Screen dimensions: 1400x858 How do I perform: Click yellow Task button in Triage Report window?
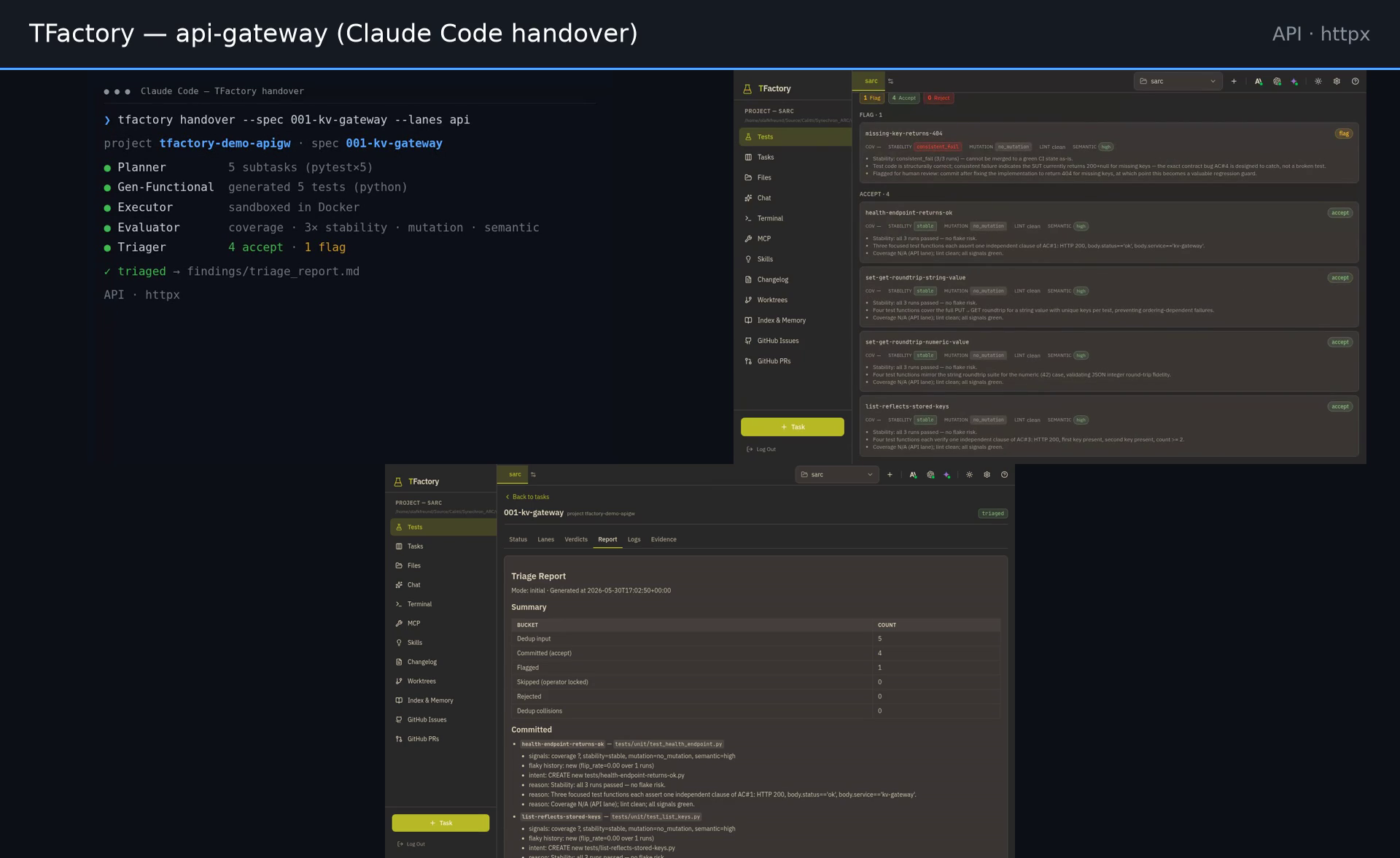[x=440, y=823]
